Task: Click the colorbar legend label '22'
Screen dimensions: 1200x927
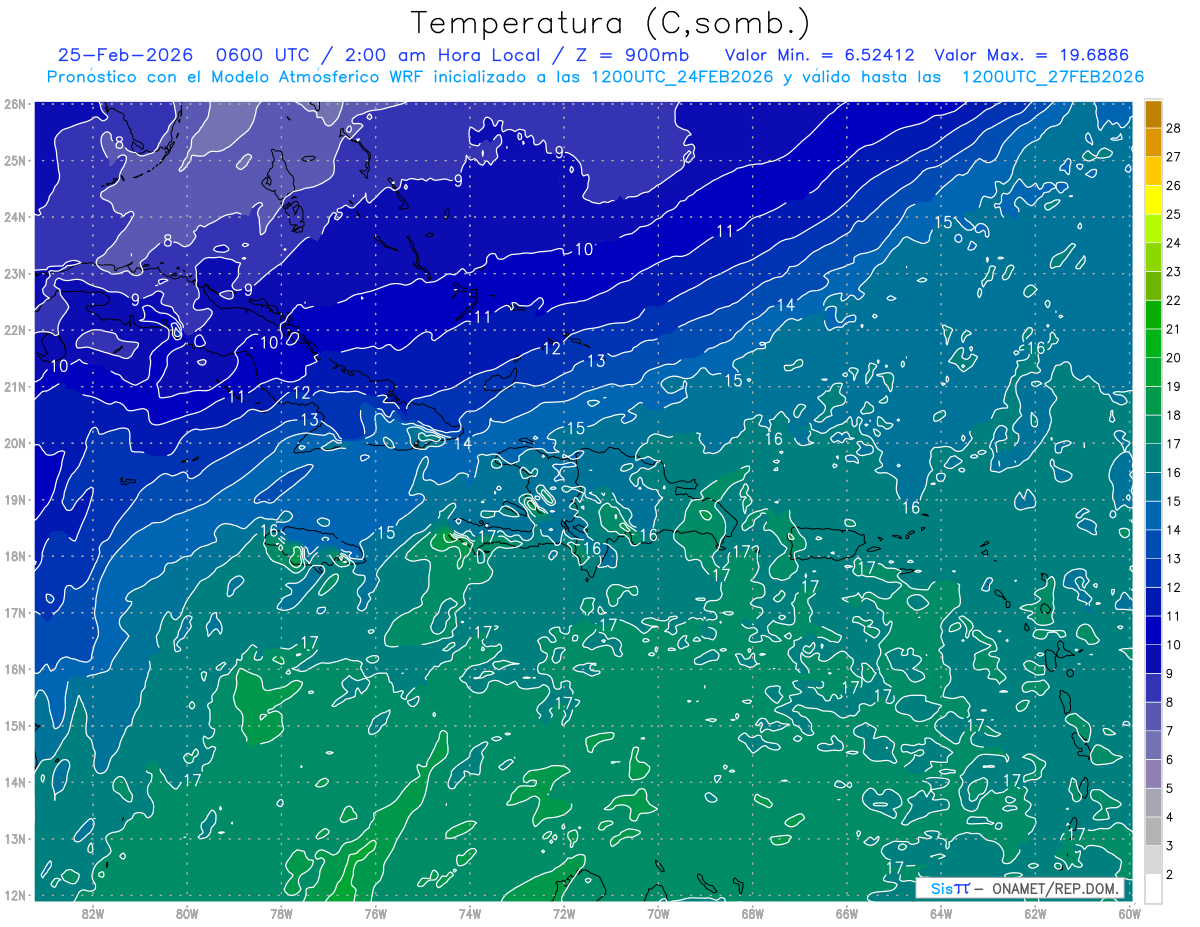Action: pyautogui.click(x=1173, y=300)
